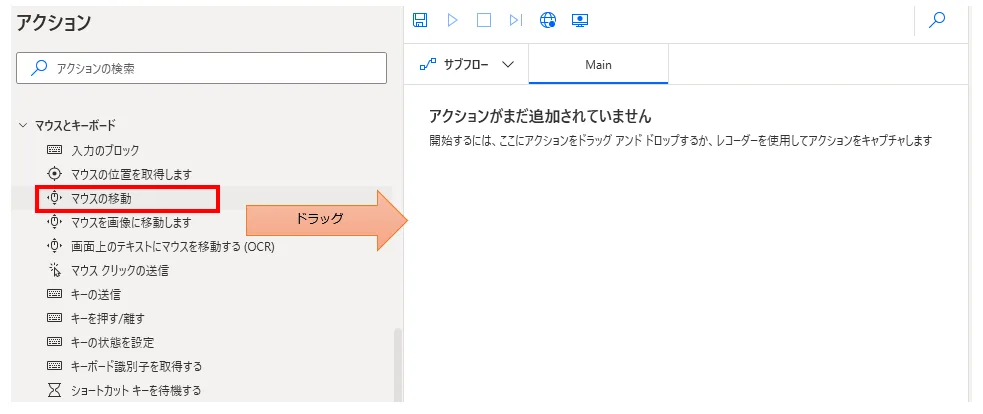The height and width of the screenshot is (414, 983).
Task: Select マウス クリックの送信 action
Action: [119, 270]
